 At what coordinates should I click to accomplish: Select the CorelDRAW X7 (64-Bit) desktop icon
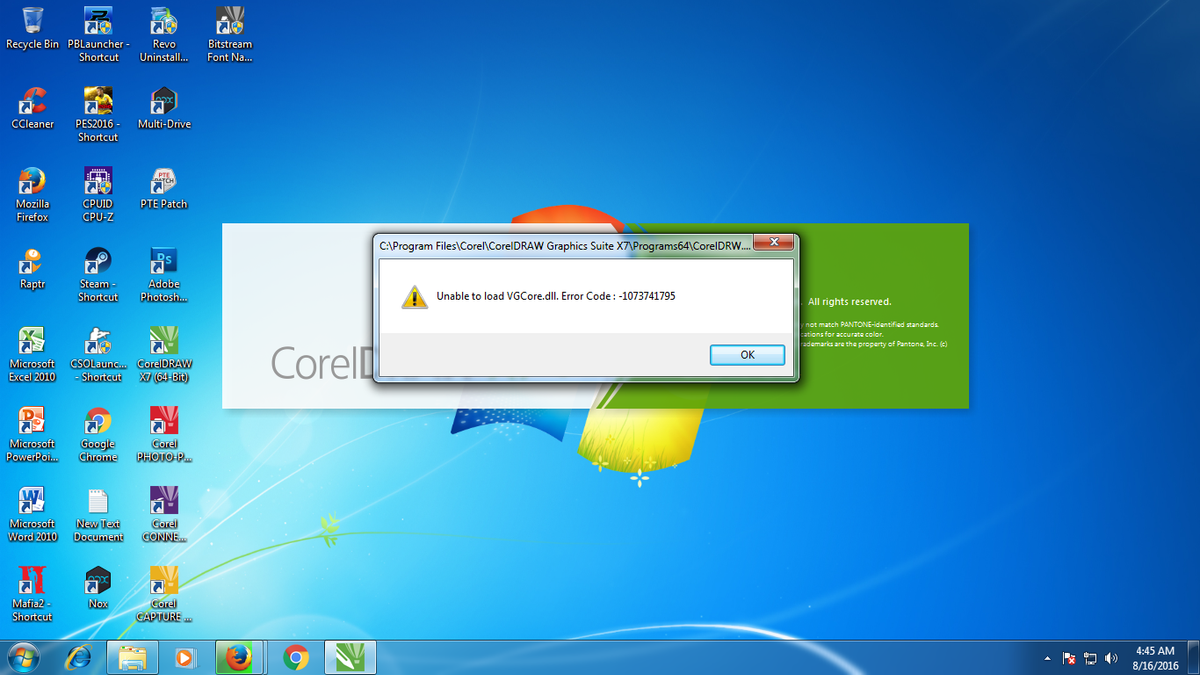click(x=164, y=353)
